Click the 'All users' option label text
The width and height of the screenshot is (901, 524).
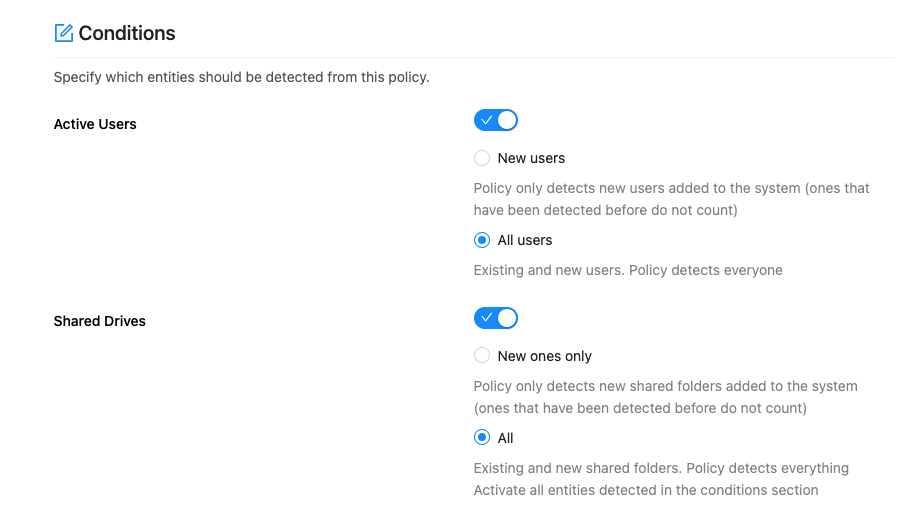tap(525, 240)
